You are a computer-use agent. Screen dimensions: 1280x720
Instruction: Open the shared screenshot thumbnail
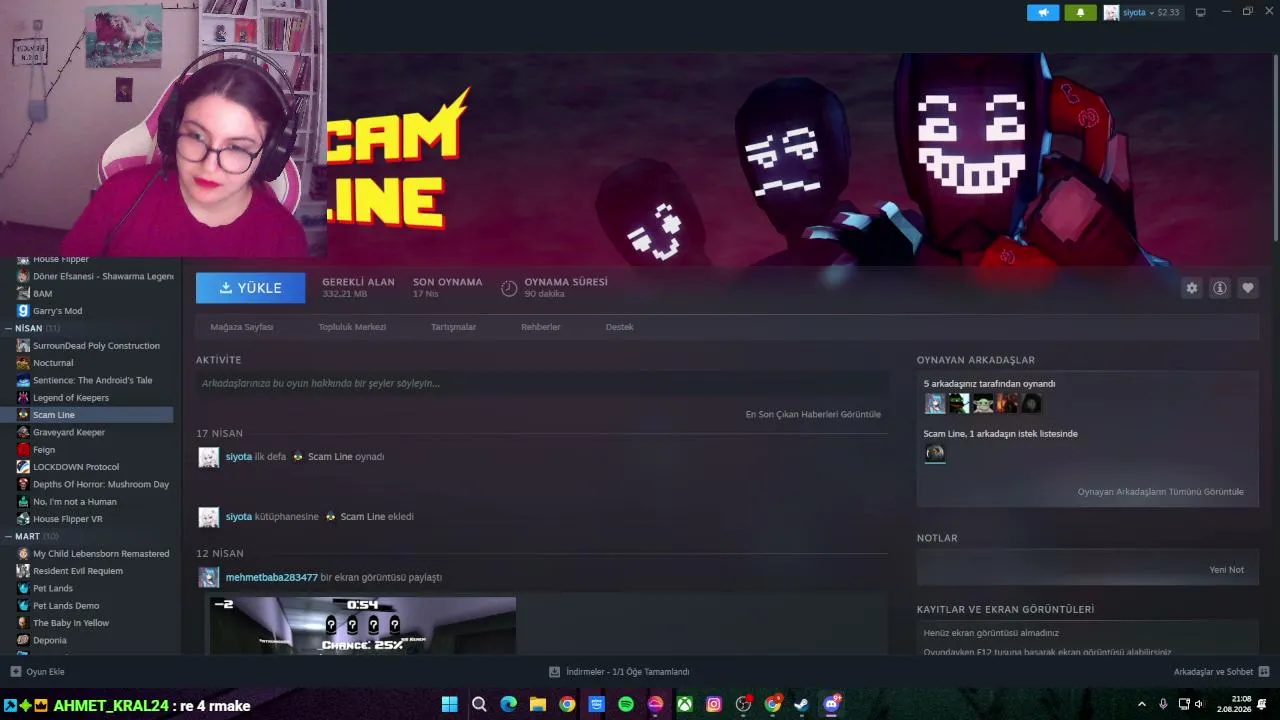pyautogui.click(x=362, y=626)
